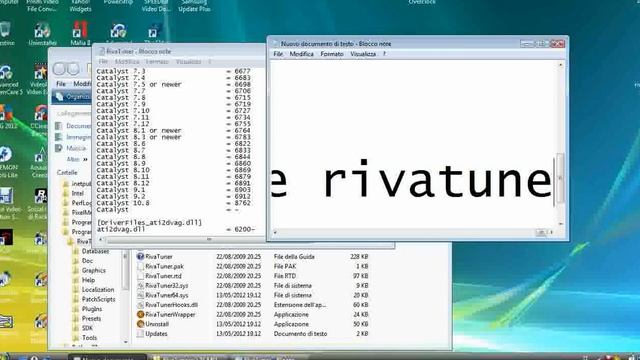Click Nuovo documento horizontal scrollbar left arrow
The width and height of the screenshot is (640, 360).
pyautogui.click(x=275, y=233)
